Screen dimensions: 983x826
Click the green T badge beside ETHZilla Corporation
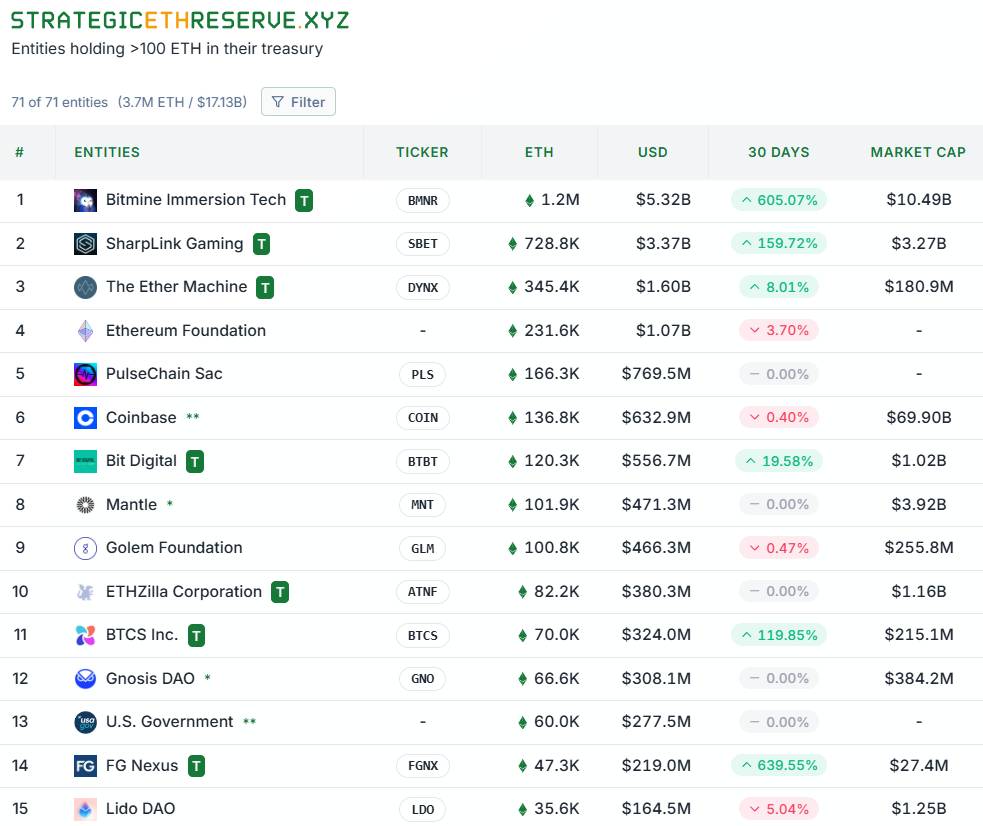pos(280,592)
